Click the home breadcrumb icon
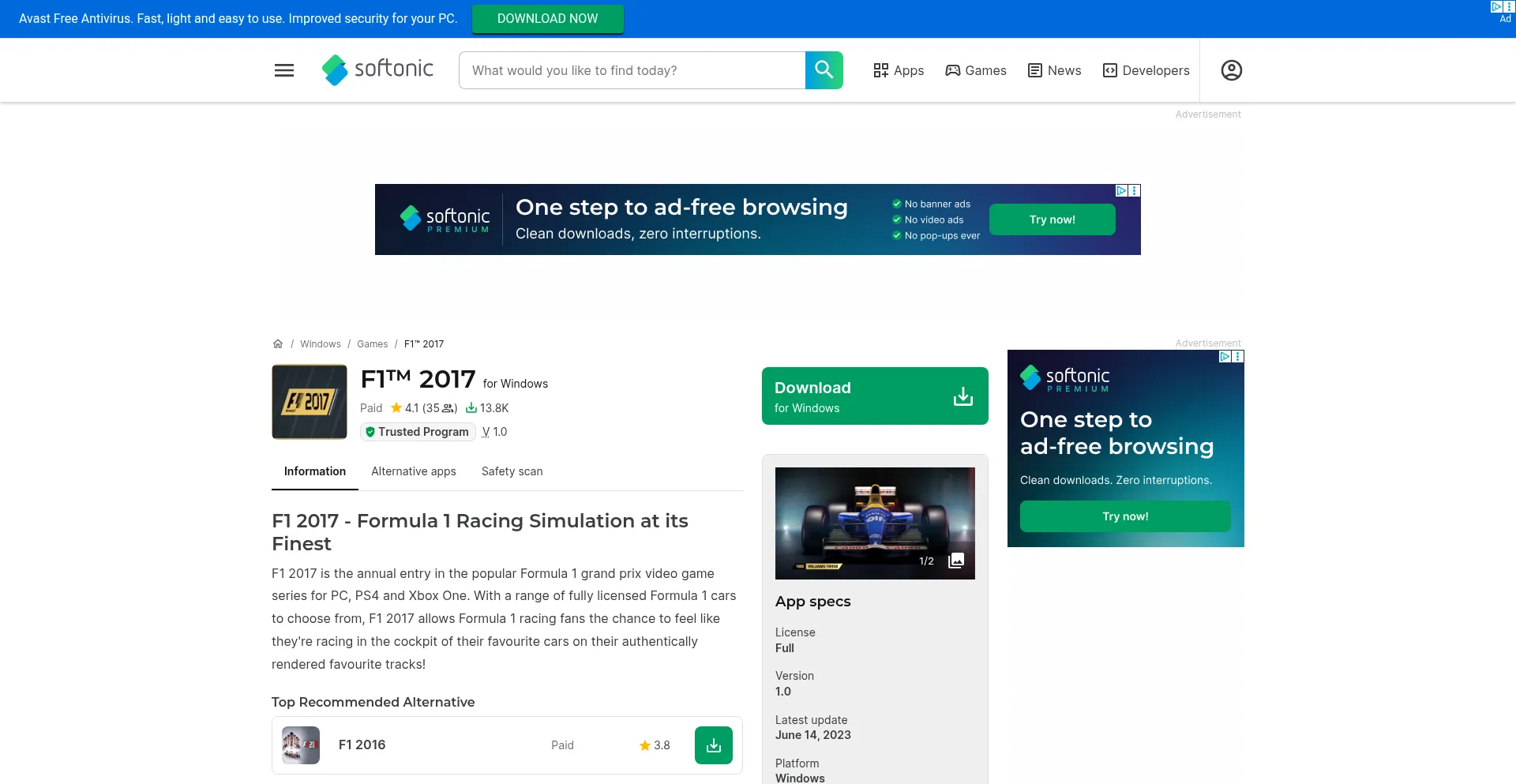This screenshot has width=1516, height=784. tap(278, 343)
